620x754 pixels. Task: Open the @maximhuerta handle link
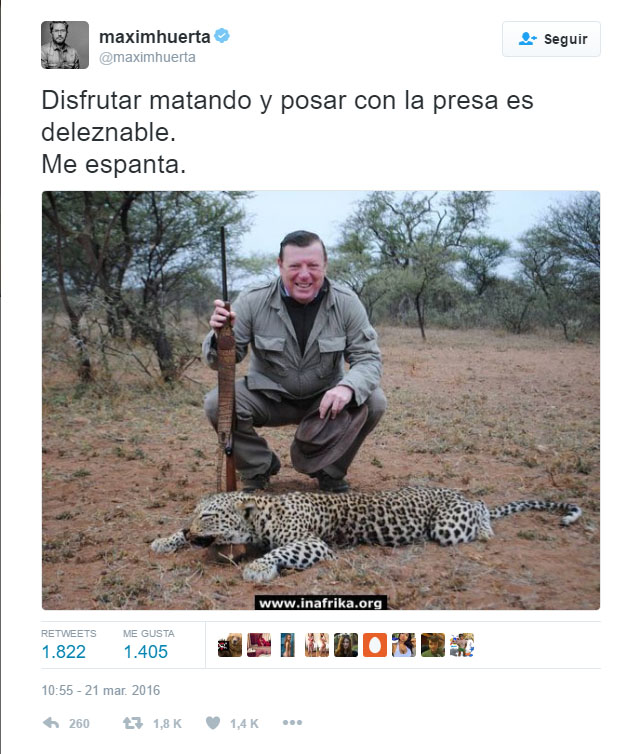[x=147, y=57]
